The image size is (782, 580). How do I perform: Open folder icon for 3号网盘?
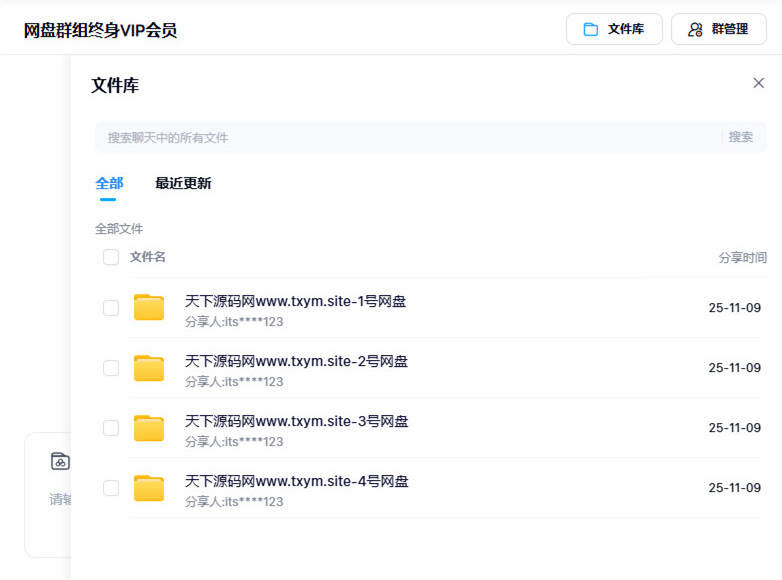tap(149, 428)
